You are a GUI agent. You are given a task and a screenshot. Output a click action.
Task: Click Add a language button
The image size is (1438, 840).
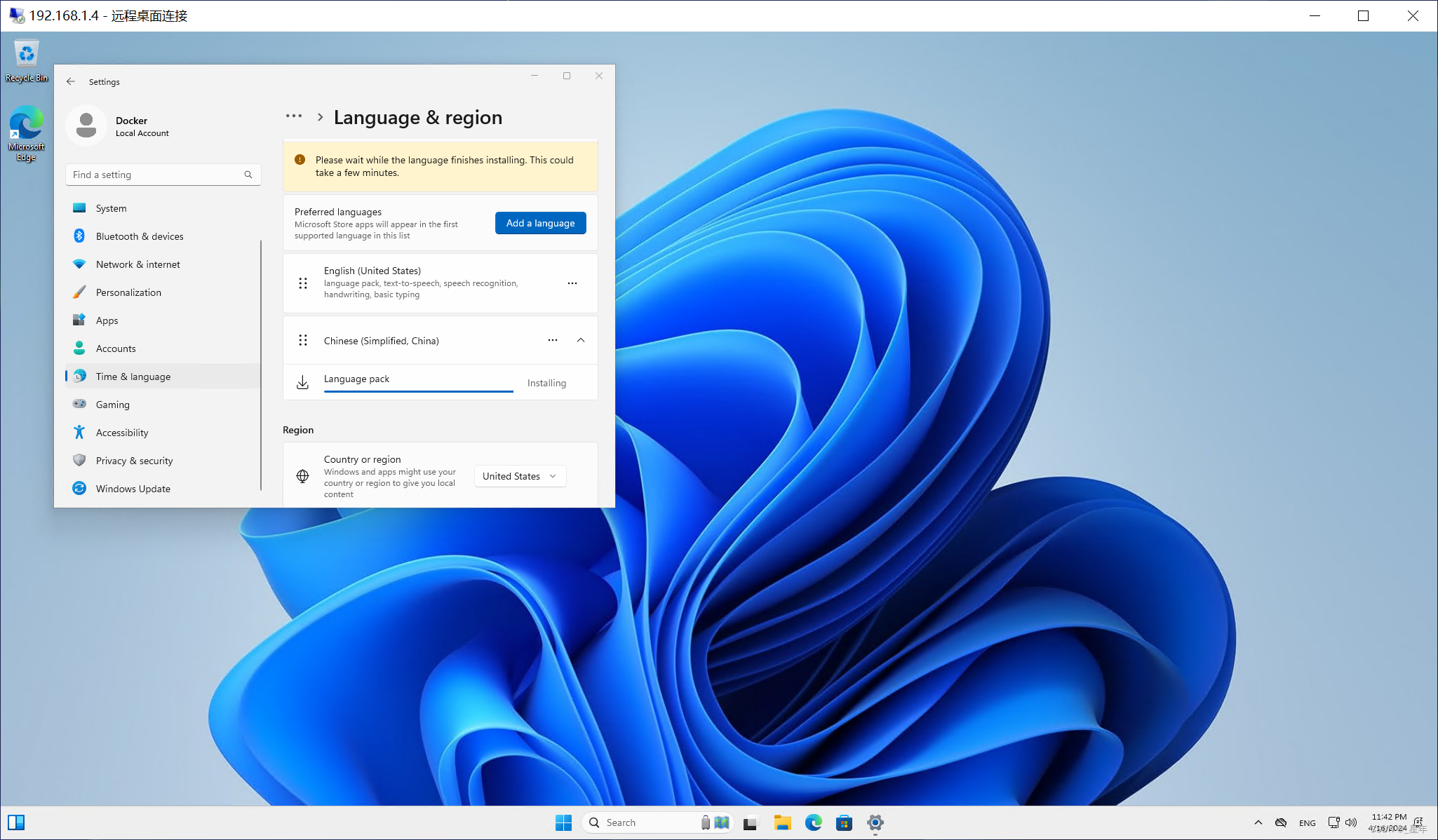pos(540,223)
